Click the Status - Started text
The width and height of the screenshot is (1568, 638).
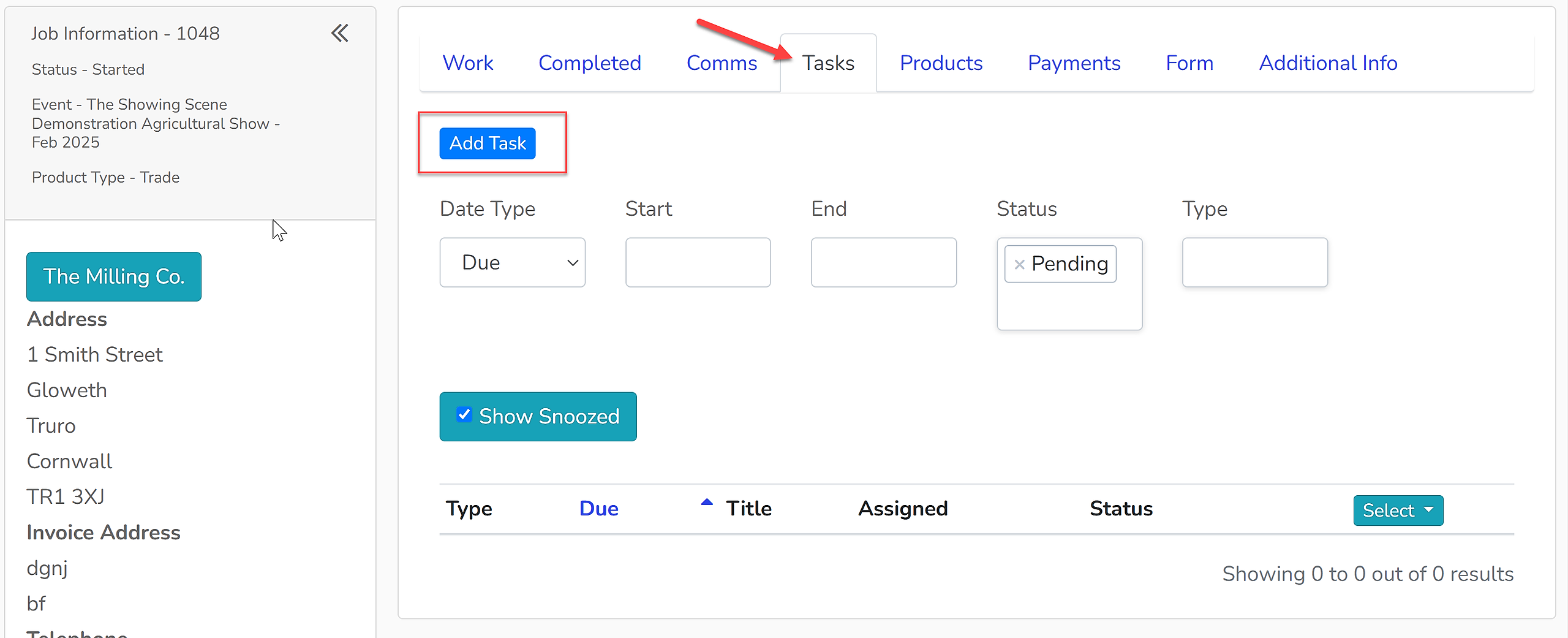pyautogui.click(x=88, y=69)
